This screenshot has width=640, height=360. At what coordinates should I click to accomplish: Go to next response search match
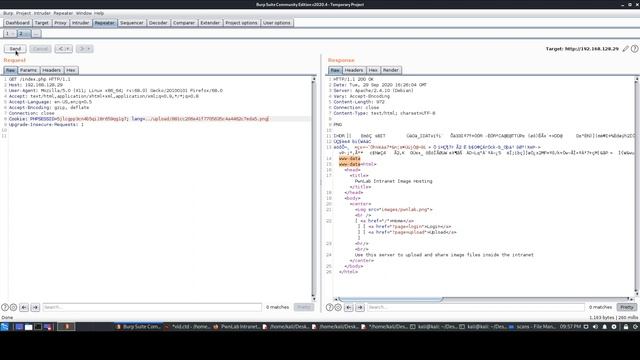(360, 307)
